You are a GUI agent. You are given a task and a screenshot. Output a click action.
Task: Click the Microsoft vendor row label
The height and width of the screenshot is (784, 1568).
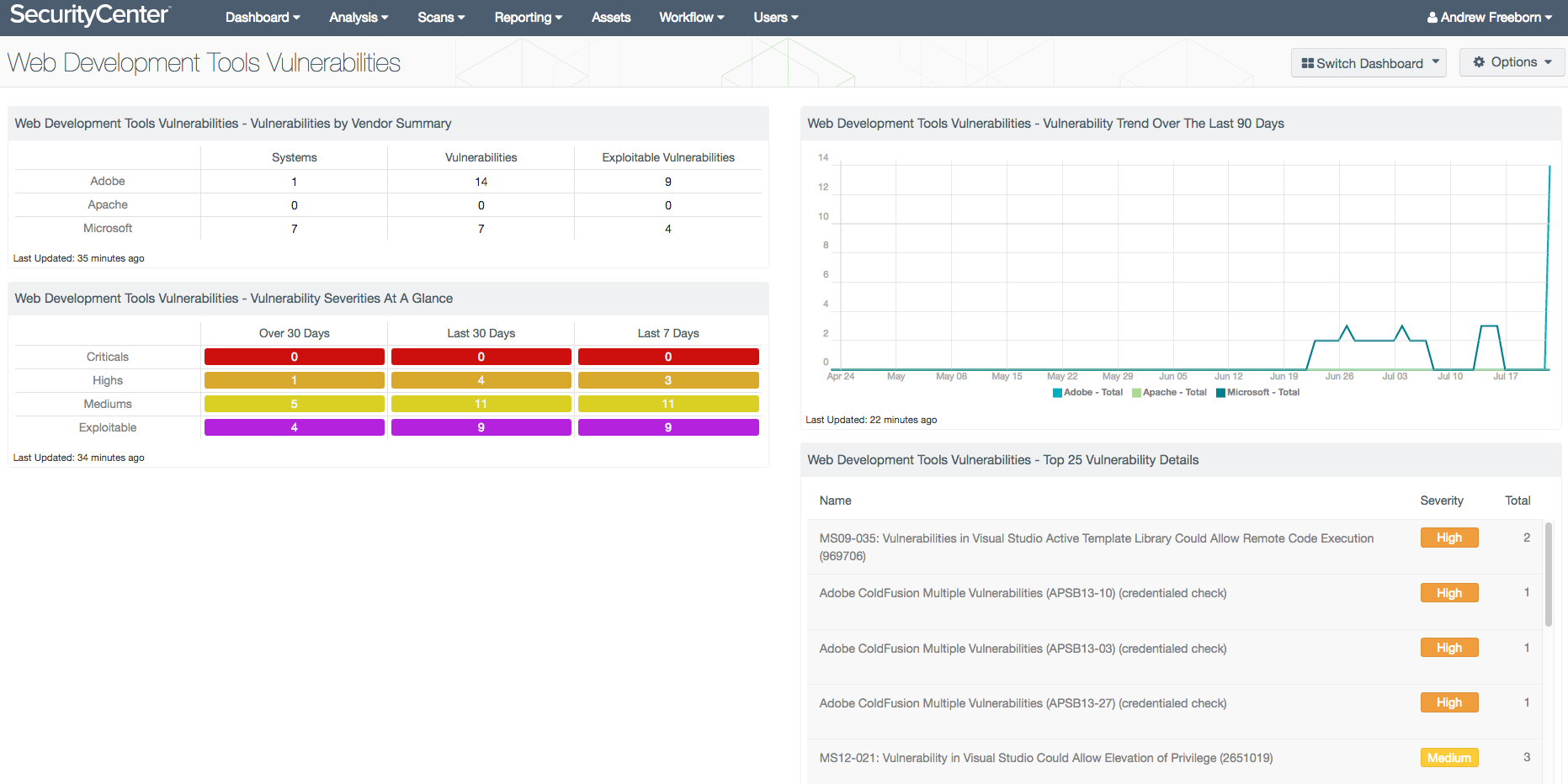coord(108,228)
